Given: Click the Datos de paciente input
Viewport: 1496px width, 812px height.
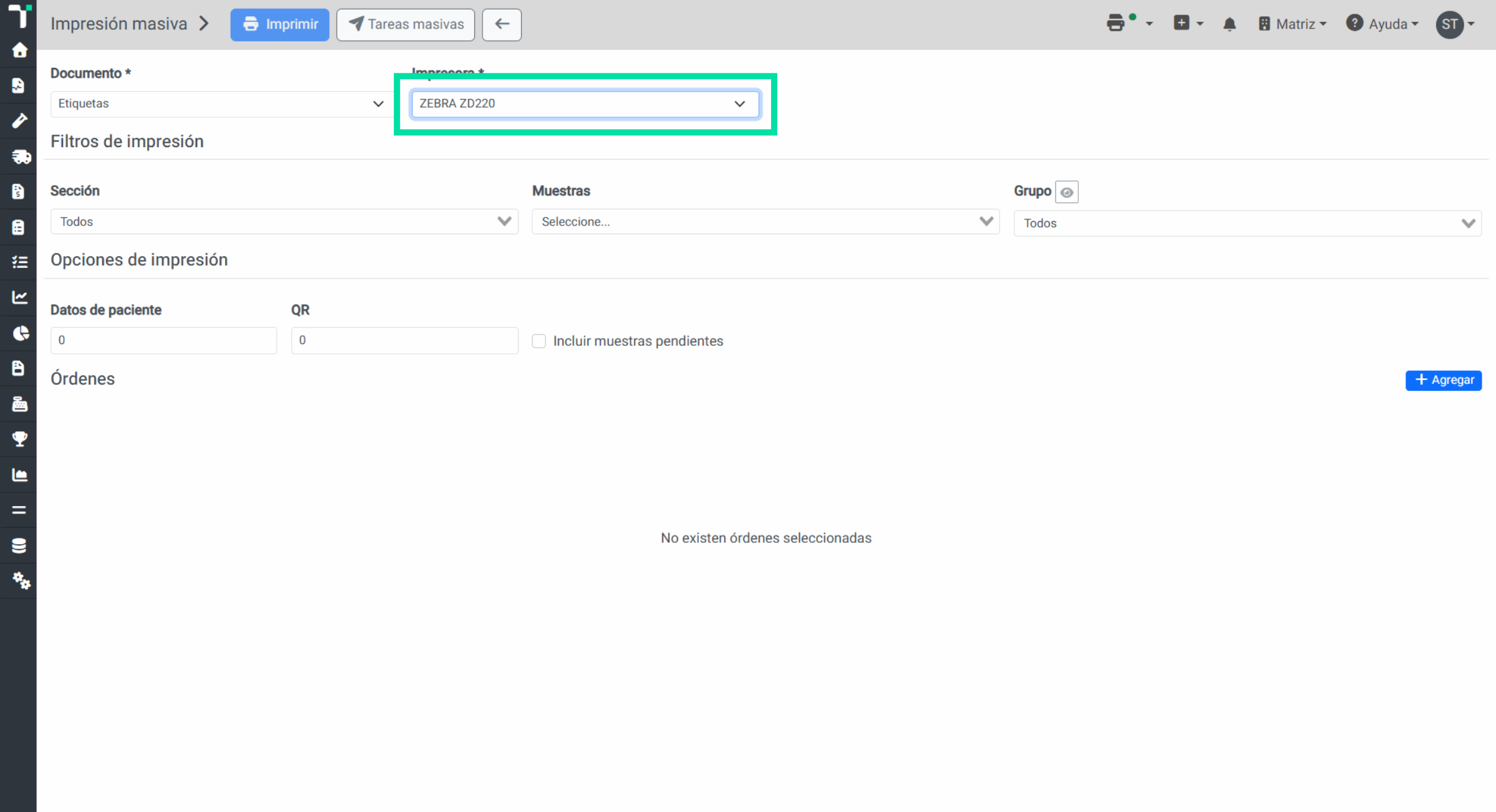Looking at the screenshot, I should [163, 340].
